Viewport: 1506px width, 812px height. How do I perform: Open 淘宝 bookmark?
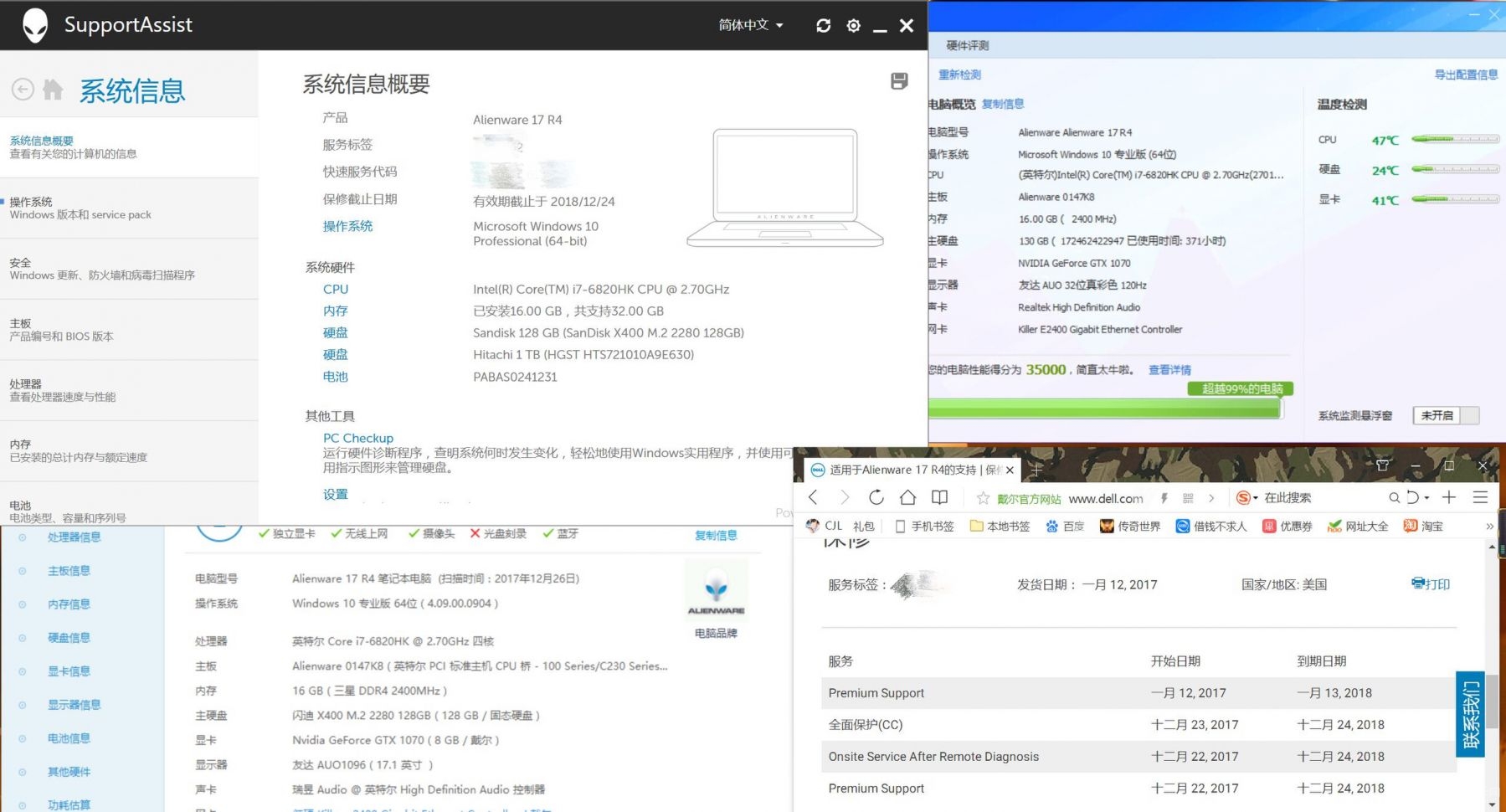1423,526
